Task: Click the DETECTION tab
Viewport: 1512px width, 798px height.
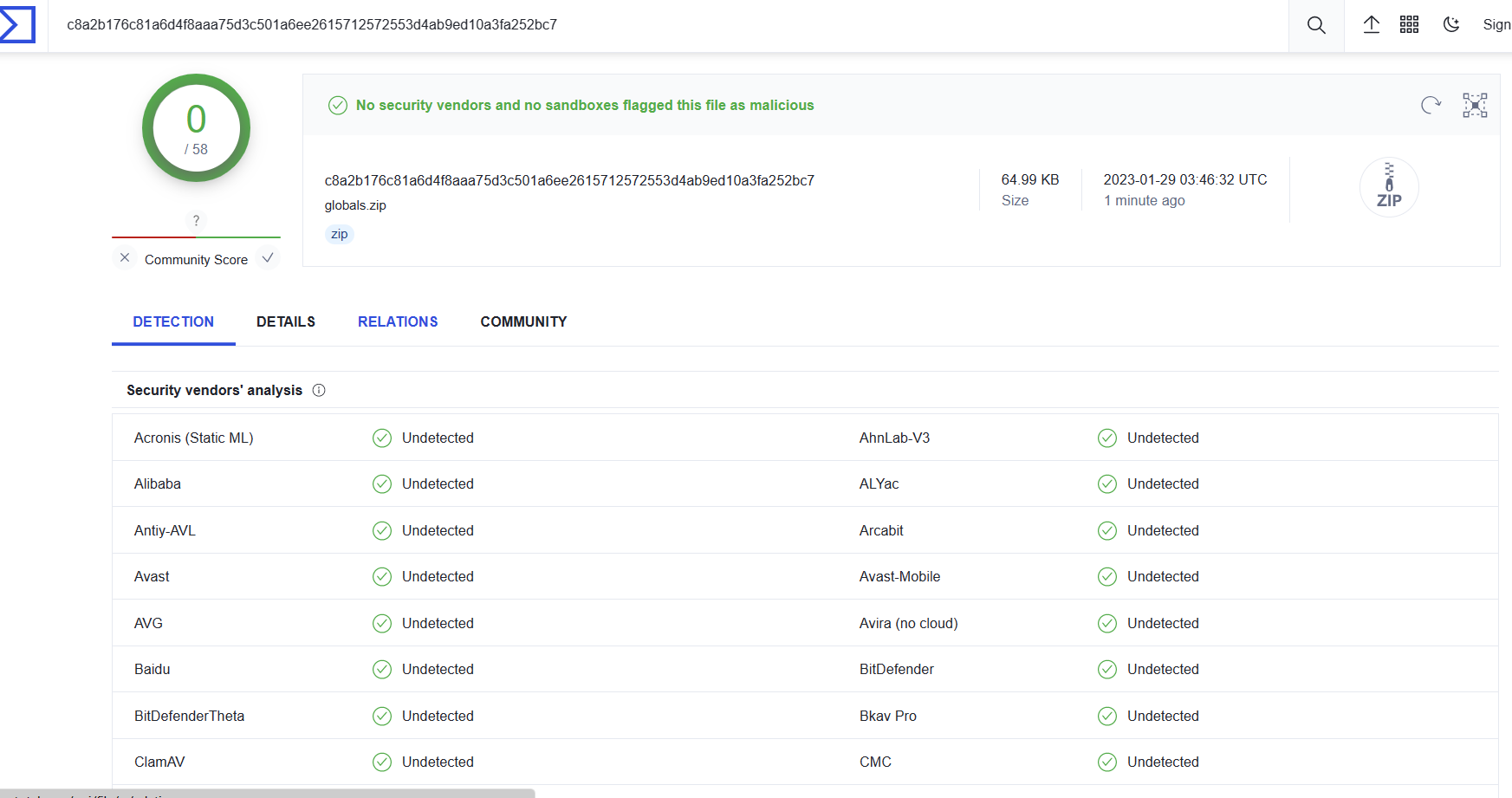Action: click(173, 321)
